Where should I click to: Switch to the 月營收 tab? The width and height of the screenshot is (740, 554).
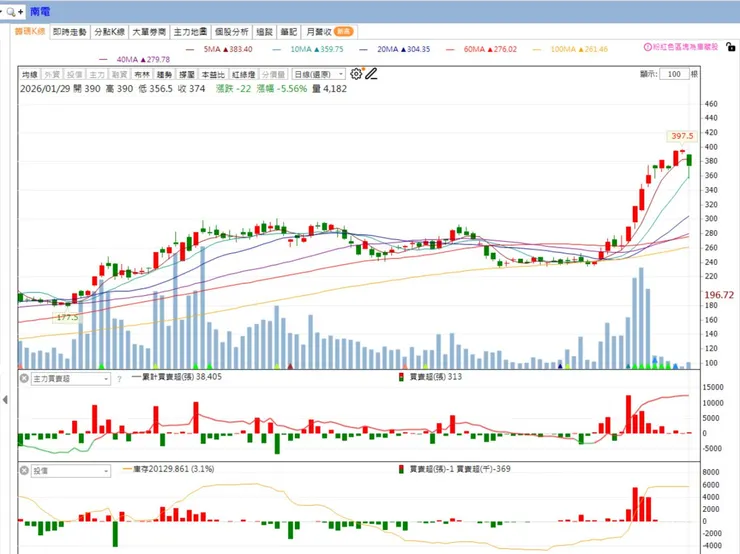pos(328,32)
